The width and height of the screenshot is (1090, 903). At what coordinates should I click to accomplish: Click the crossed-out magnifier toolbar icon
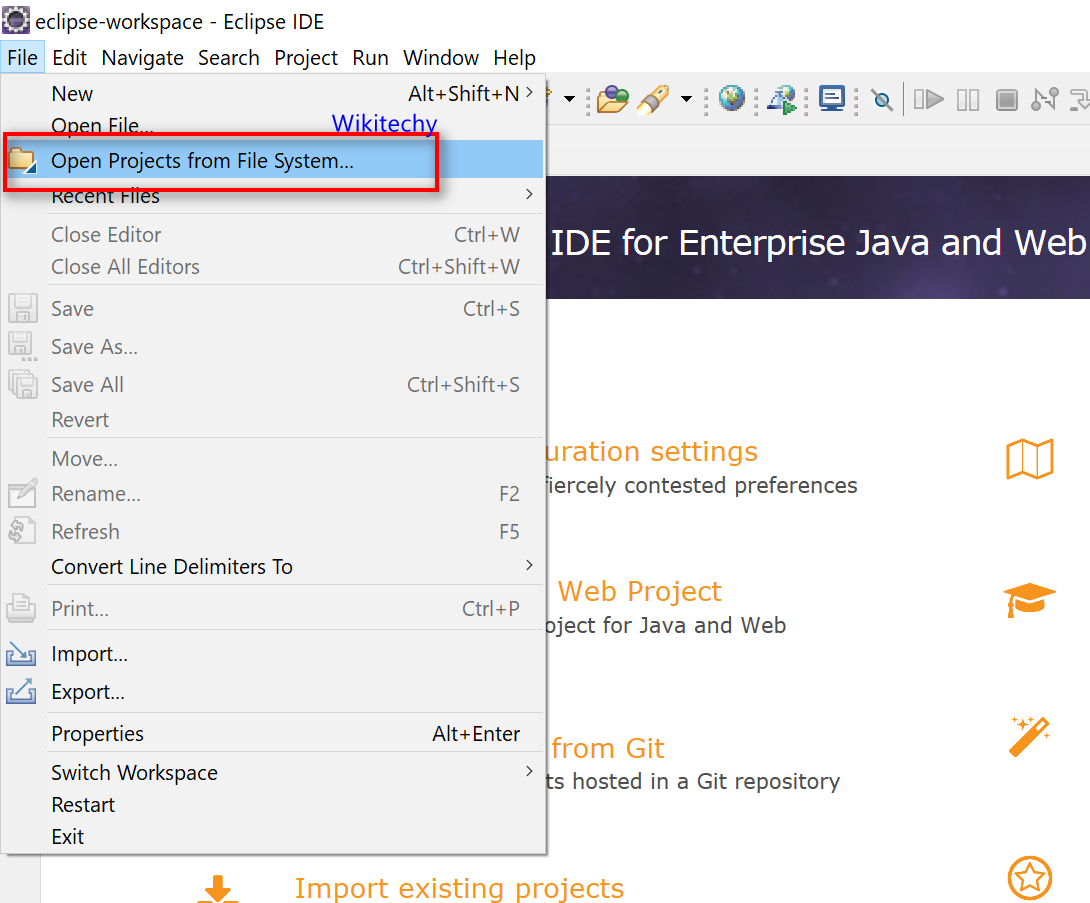coord(884,100)
